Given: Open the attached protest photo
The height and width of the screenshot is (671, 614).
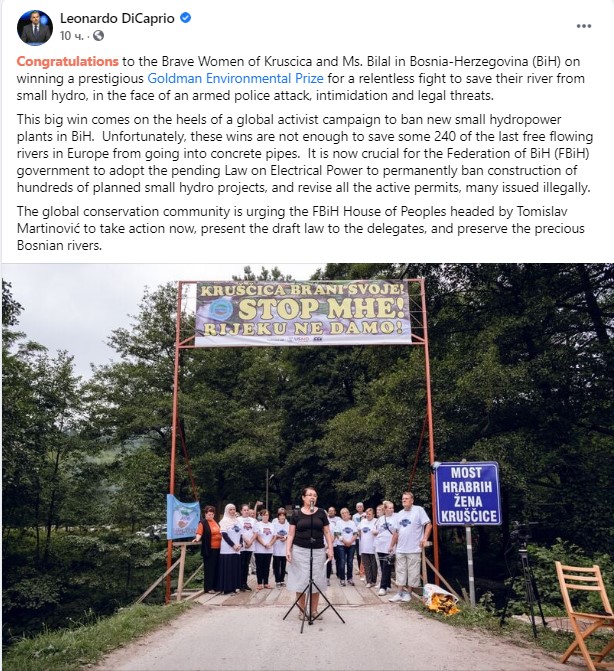Looking at the screenshot, I should (307, 467).
